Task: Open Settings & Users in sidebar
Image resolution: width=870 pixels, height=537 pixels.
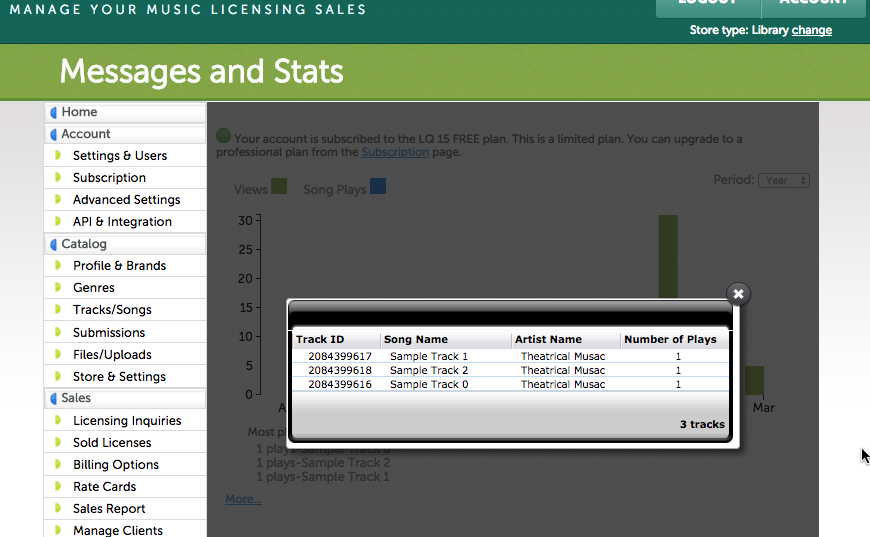Action: pyautogui.click(x=120, y=156)
